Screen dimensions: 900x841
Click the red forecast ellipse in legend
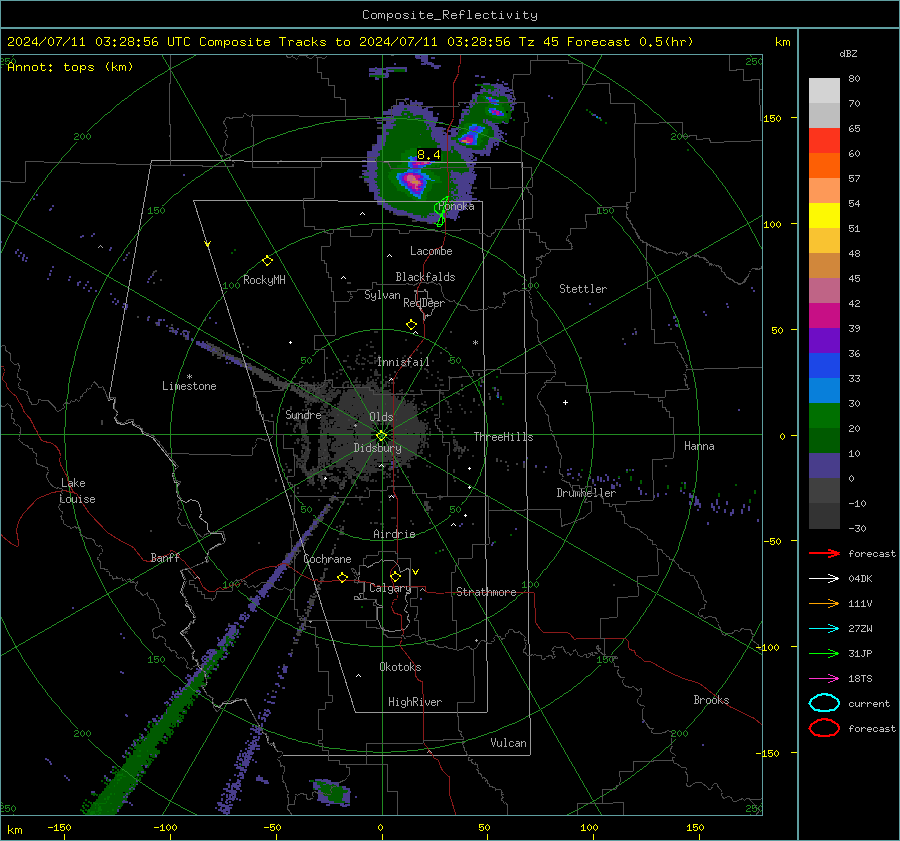[x=824, y=728]
